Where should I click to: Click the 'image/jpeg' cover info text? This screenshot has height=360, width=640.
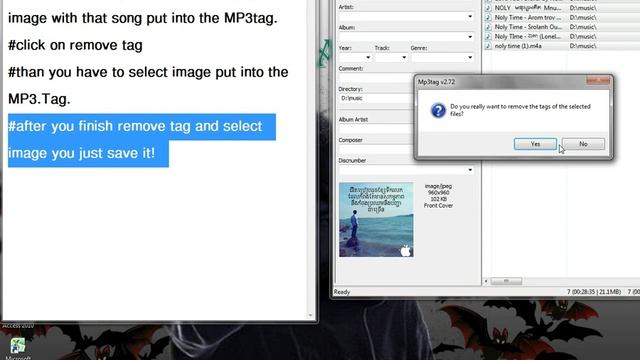click(x=438, y=186)
